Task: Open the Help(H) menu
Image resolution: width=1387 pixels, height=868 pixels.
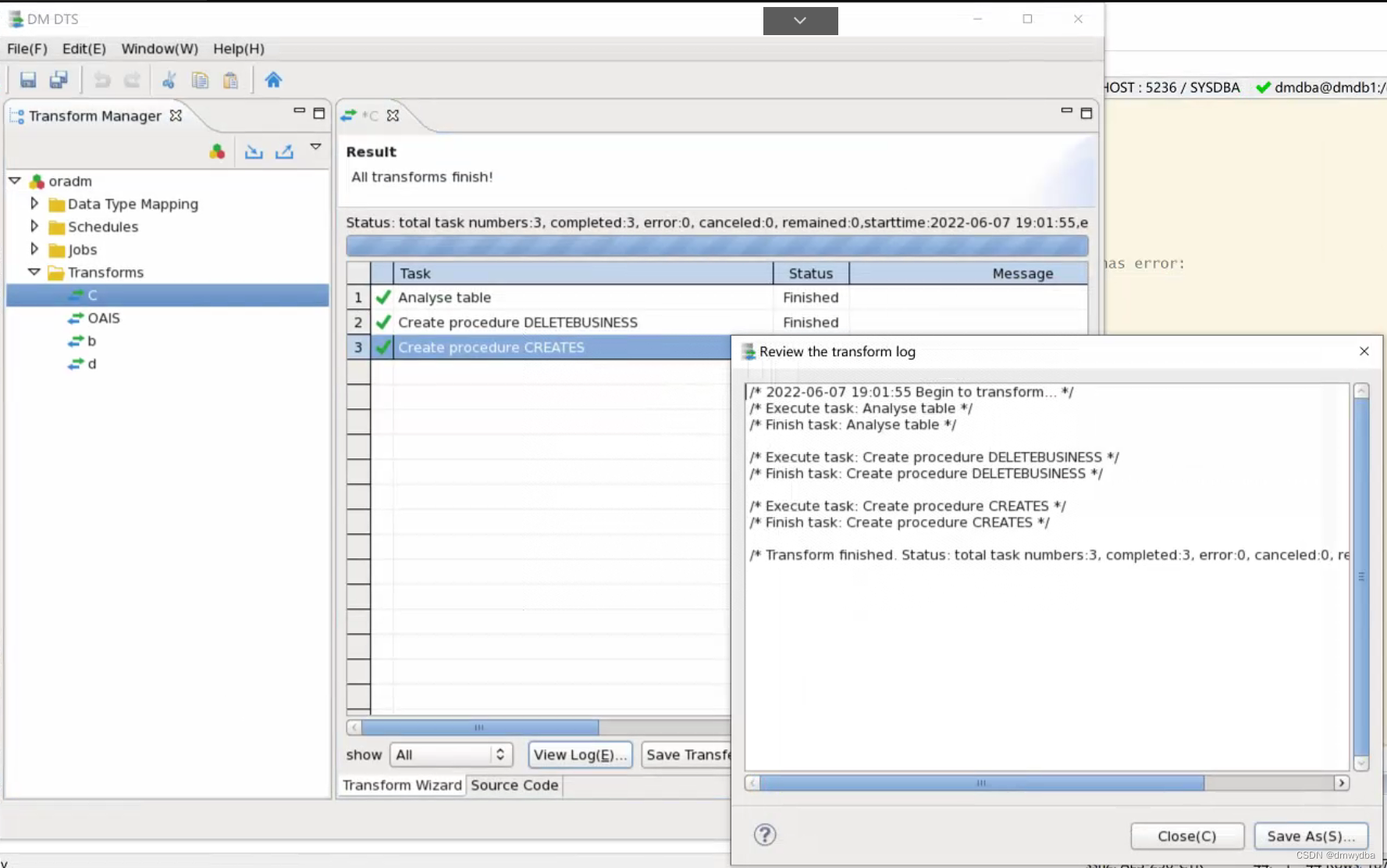Action: 239,48
